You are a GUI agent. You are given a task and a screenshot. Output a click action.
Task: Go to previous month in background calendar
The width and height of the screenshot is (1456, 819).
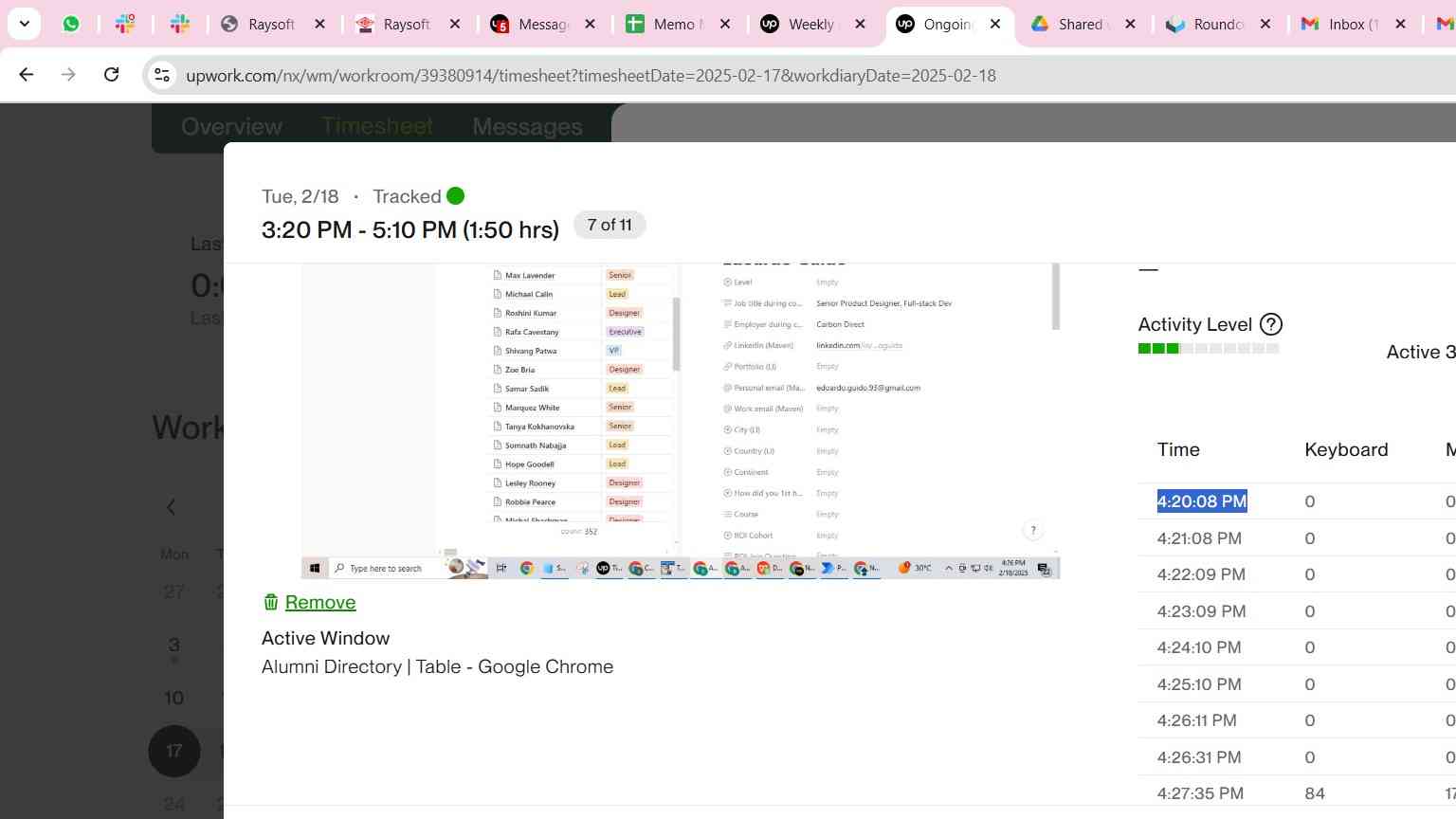(x=172, y=507)
